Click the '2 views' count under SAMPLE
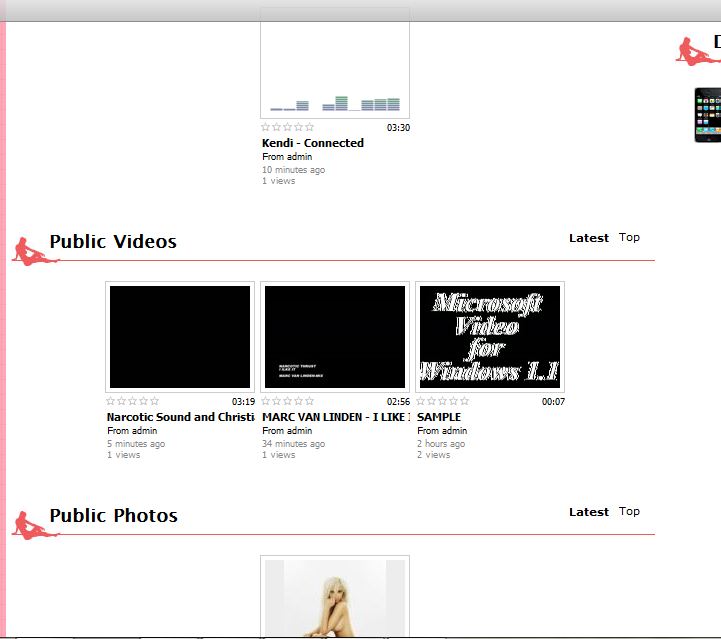The image size is (721, 639). [x=434, y=455]
